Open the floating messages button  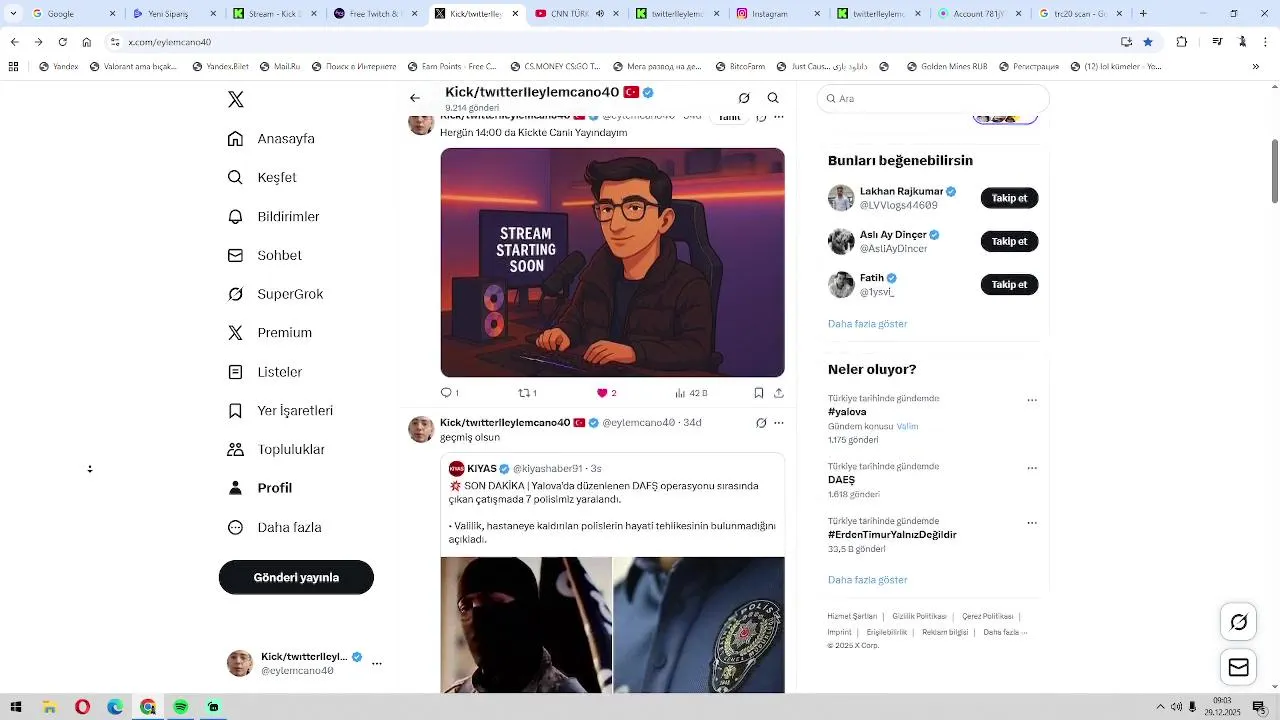1238,667
